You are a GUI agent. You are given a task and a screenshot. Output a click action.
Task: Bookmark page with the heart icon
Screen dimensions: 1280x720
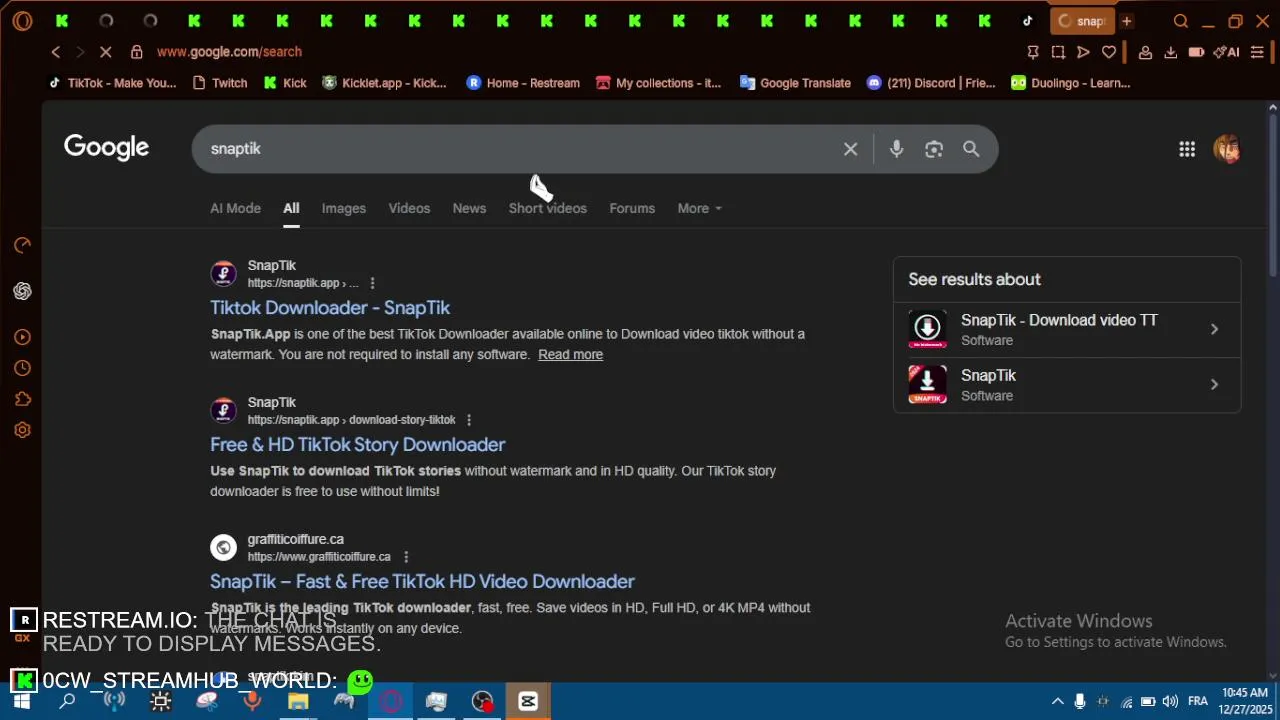[x=1109, y=52]
